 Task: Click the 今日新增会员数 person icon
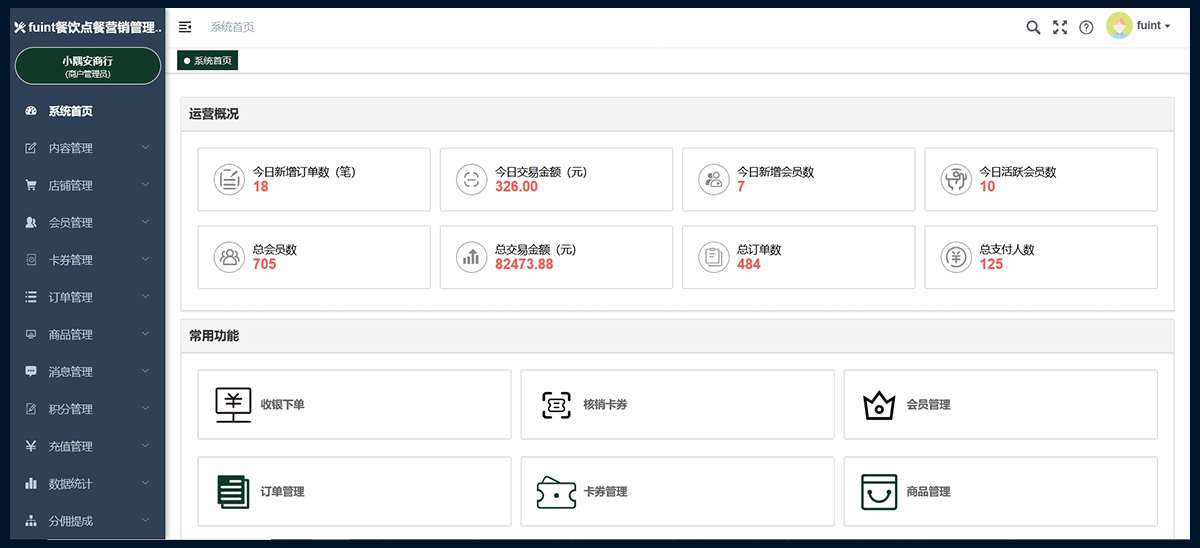713,180
